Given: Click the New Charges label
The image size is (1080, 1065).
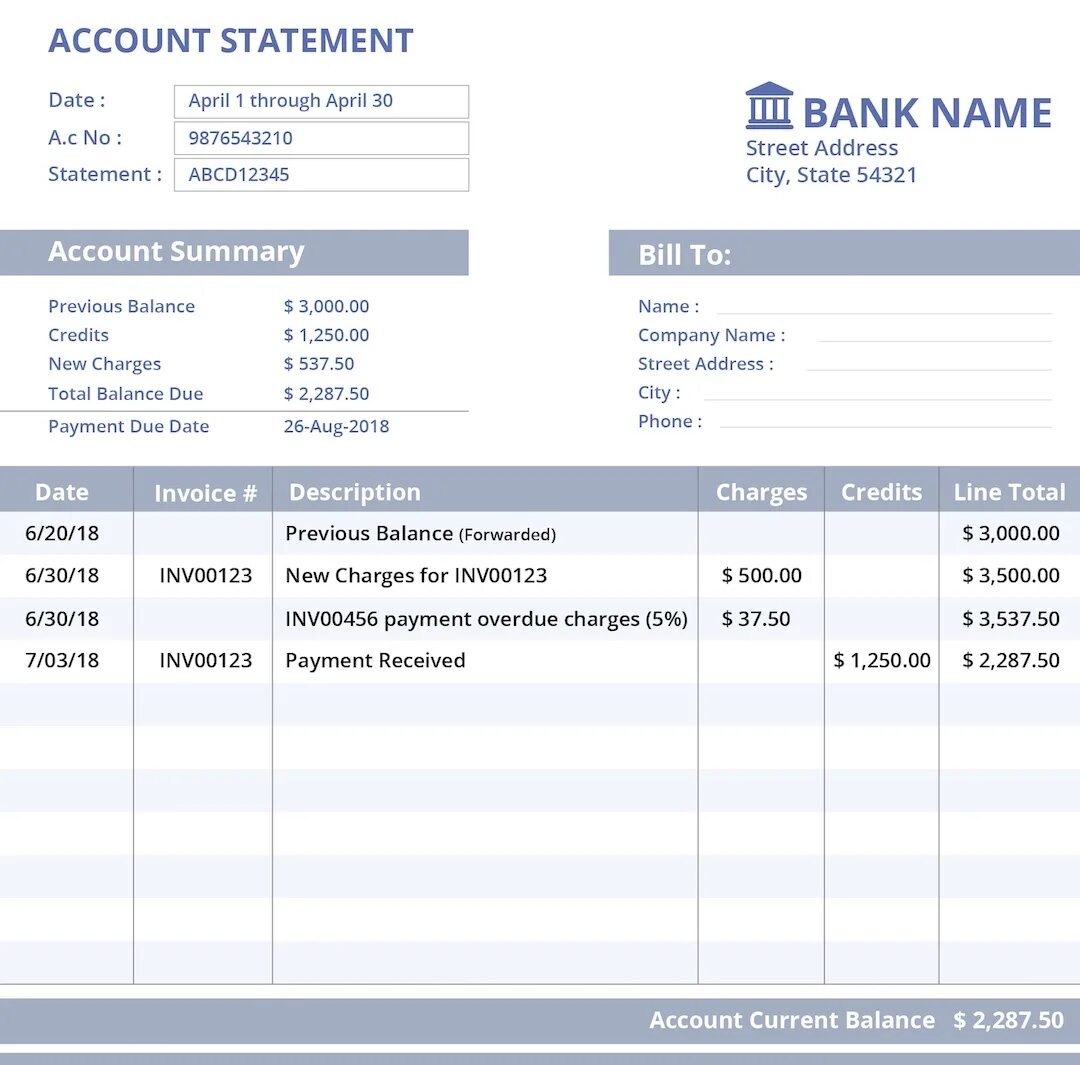Looking at the screenshot, I should [105, 364].
